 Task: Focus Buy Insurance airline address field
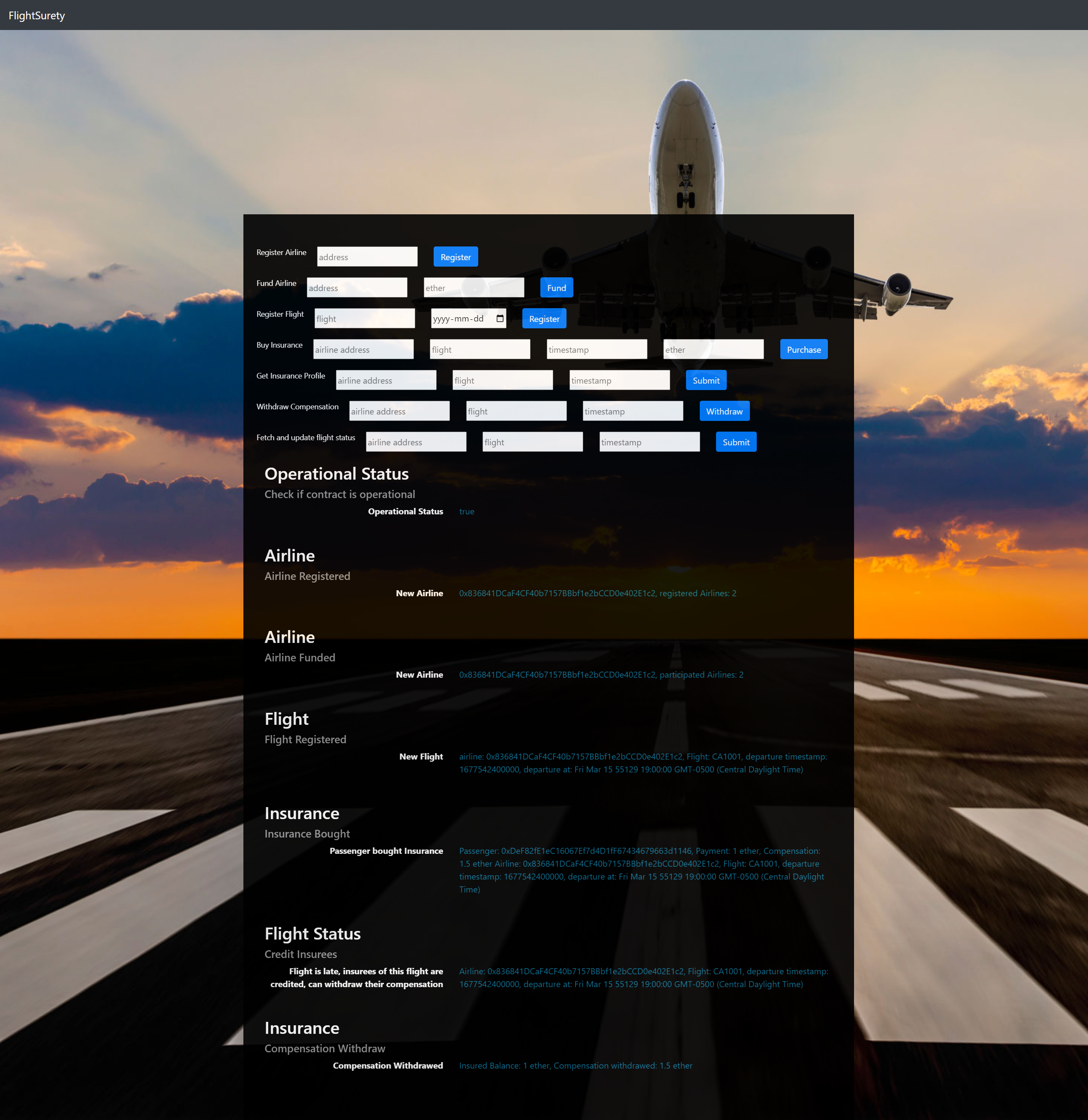click(363, 350)
